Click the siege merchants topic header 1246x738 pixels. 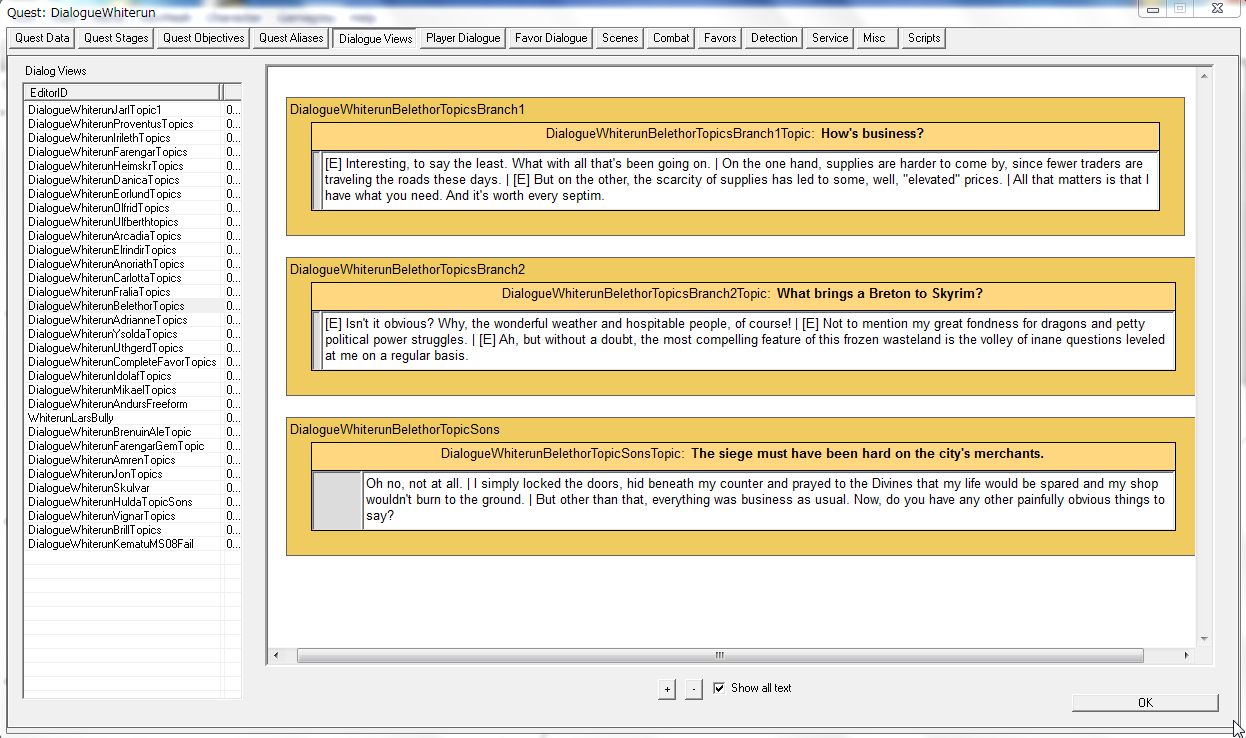742,455
